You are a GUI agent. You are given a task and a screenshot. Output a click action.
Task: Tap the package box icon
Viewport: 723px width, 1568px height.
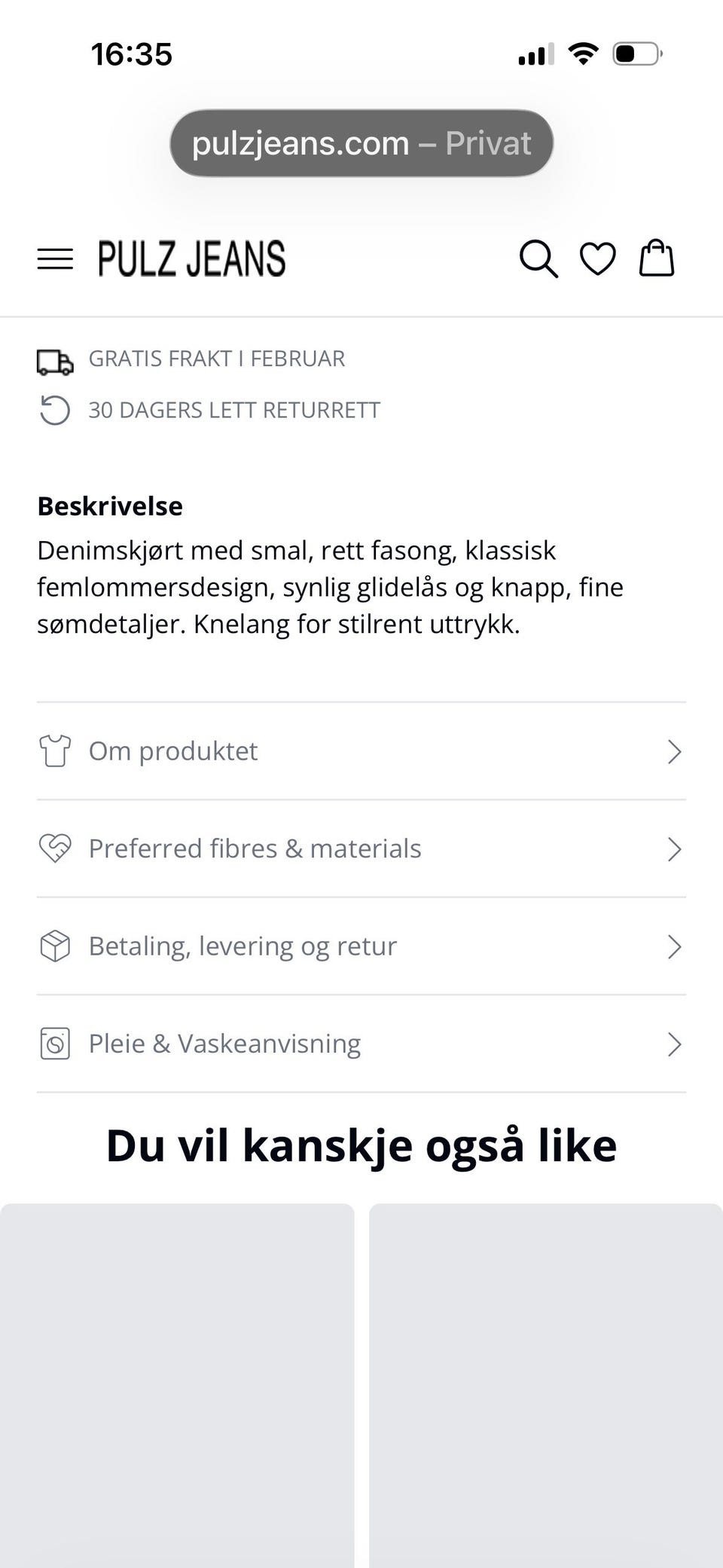click(x=55, y=946)
